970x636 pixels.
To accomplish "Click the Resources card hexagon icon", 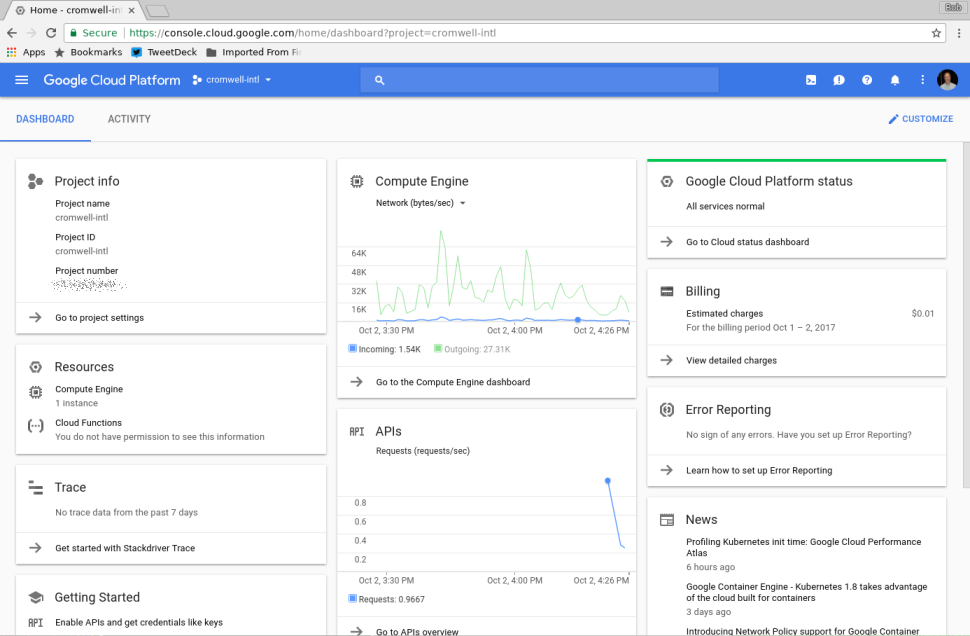I will [x=35, y=367].
